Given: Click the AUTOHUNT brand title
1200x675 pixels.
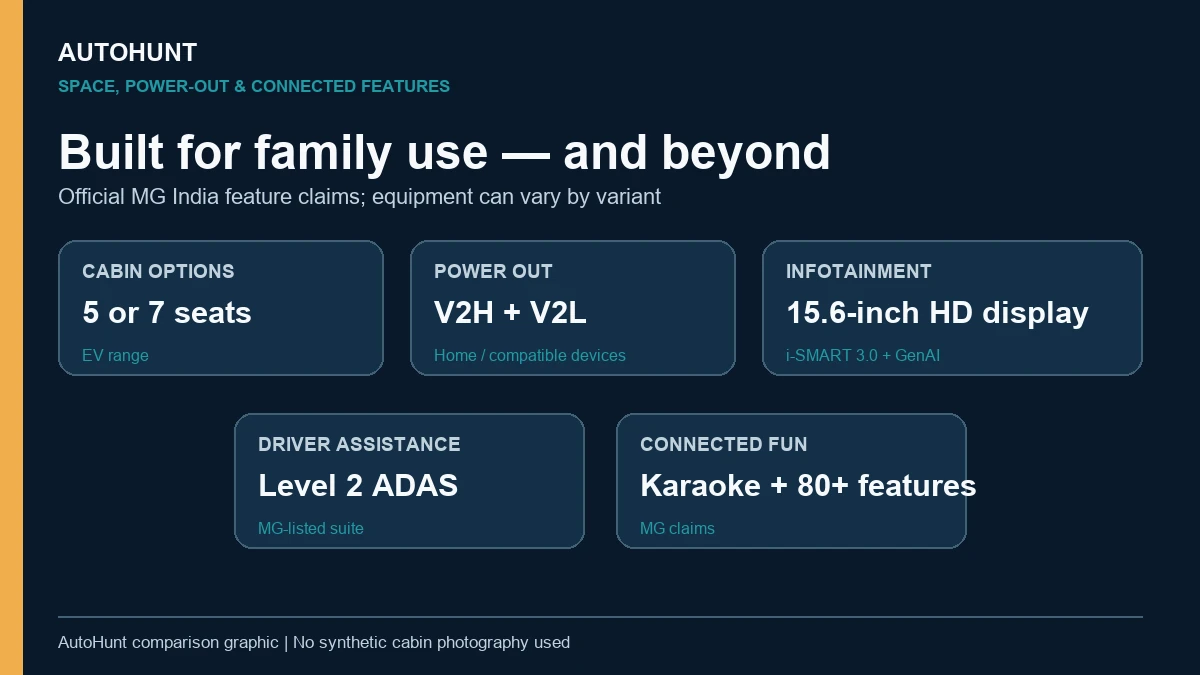Looking at the screenshot, I should tap(127, 53).
